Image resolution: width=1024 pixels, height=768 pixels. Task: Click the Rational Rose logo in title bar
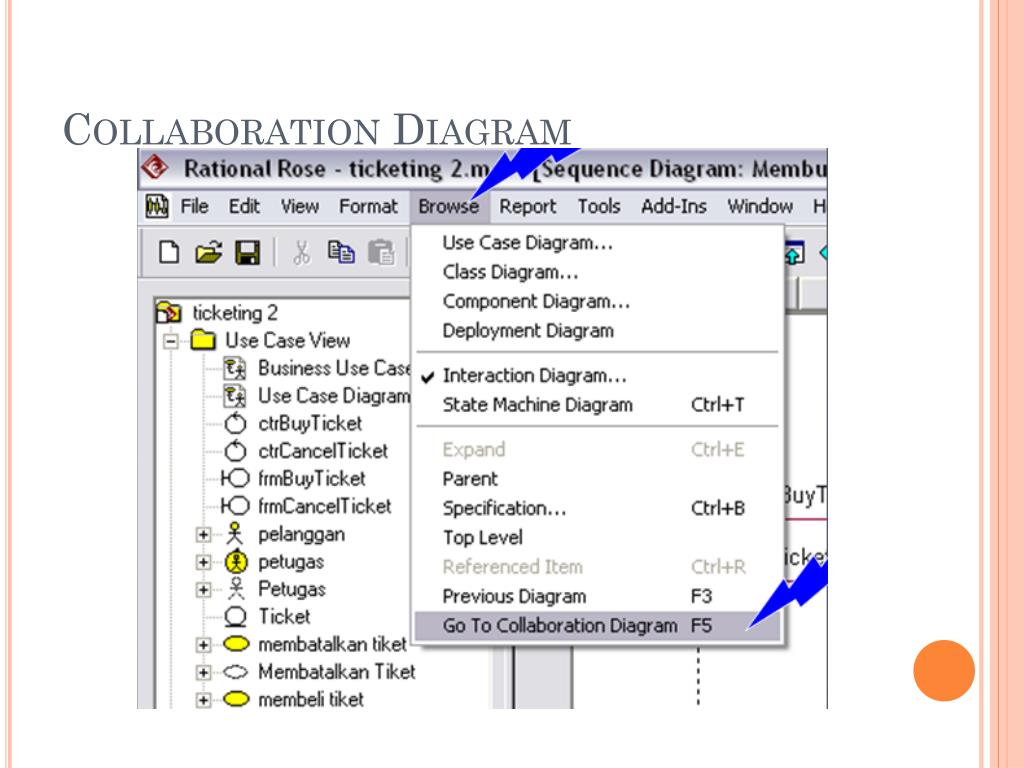tap(155, 168)
